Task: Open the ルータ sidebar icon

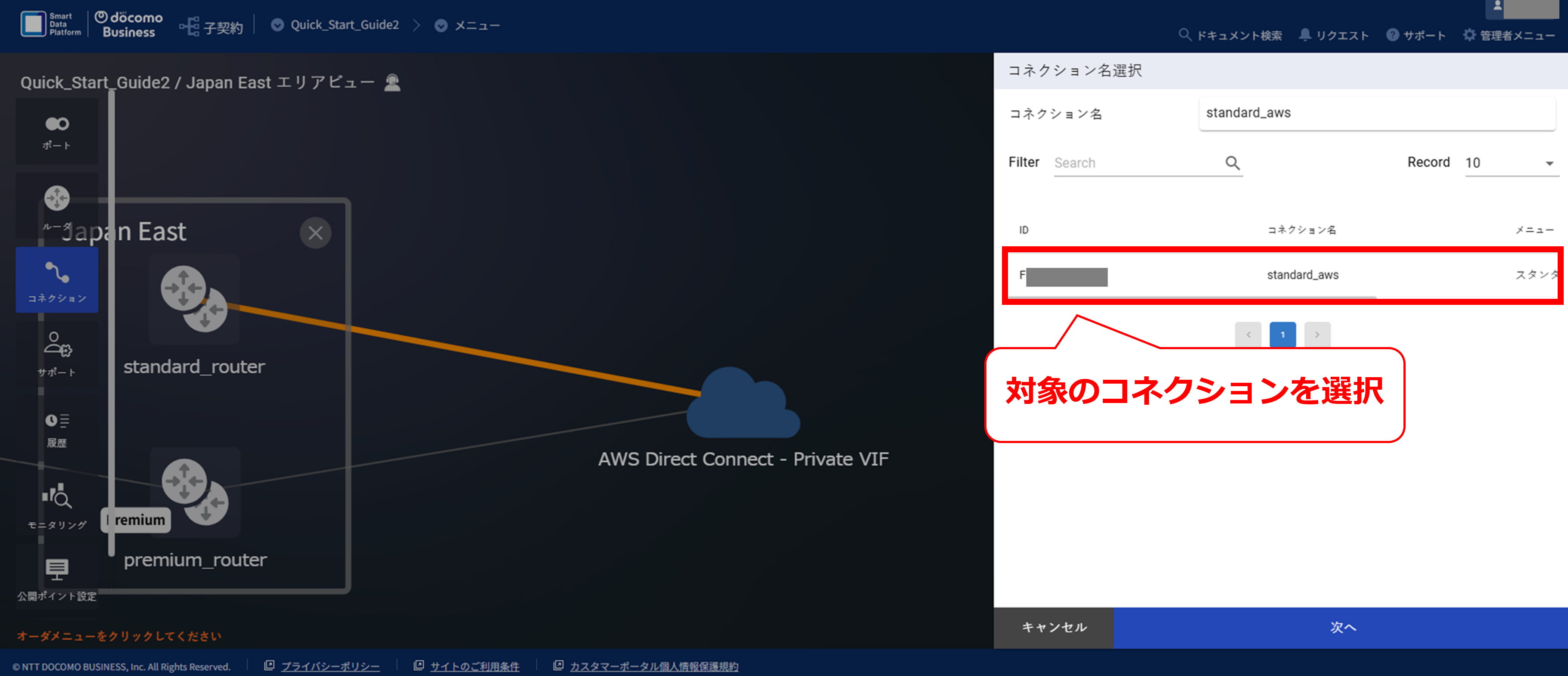Action: 56,206
